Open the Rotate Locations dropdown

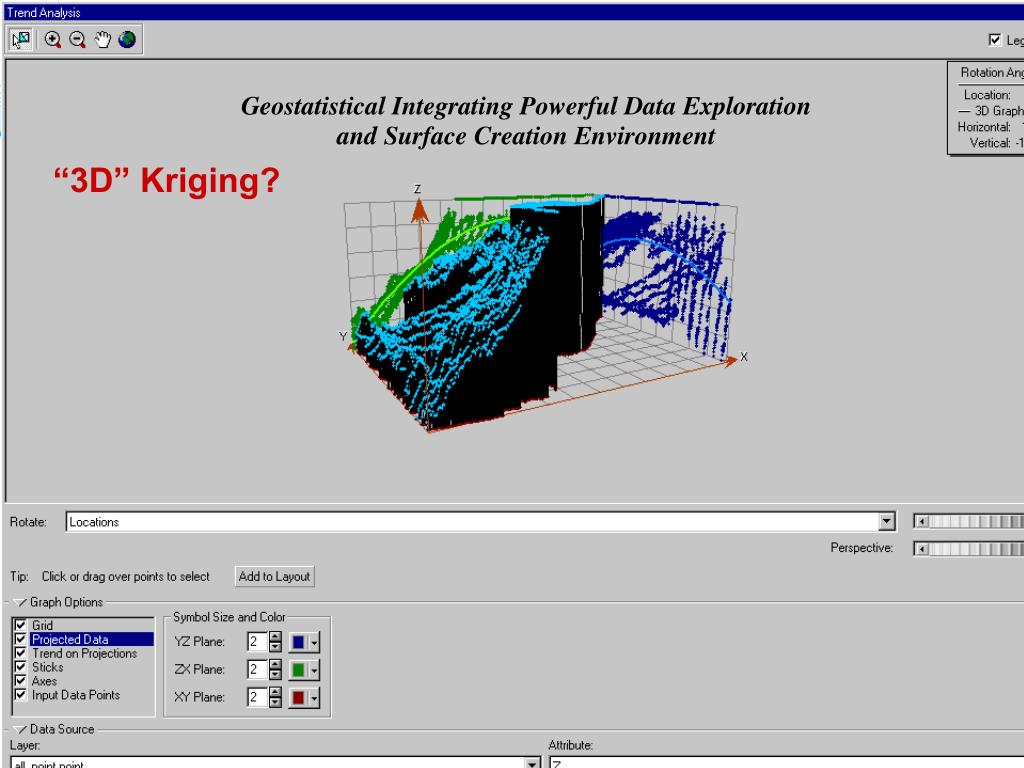click(x=886, y=521)
